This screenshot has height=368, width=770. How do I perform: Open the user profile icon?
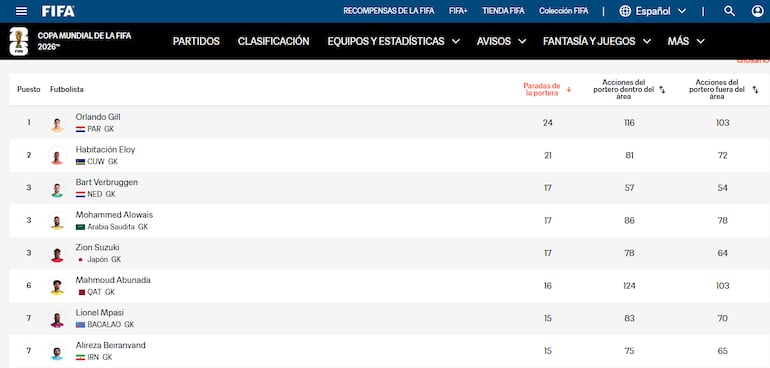click(758, 11)
